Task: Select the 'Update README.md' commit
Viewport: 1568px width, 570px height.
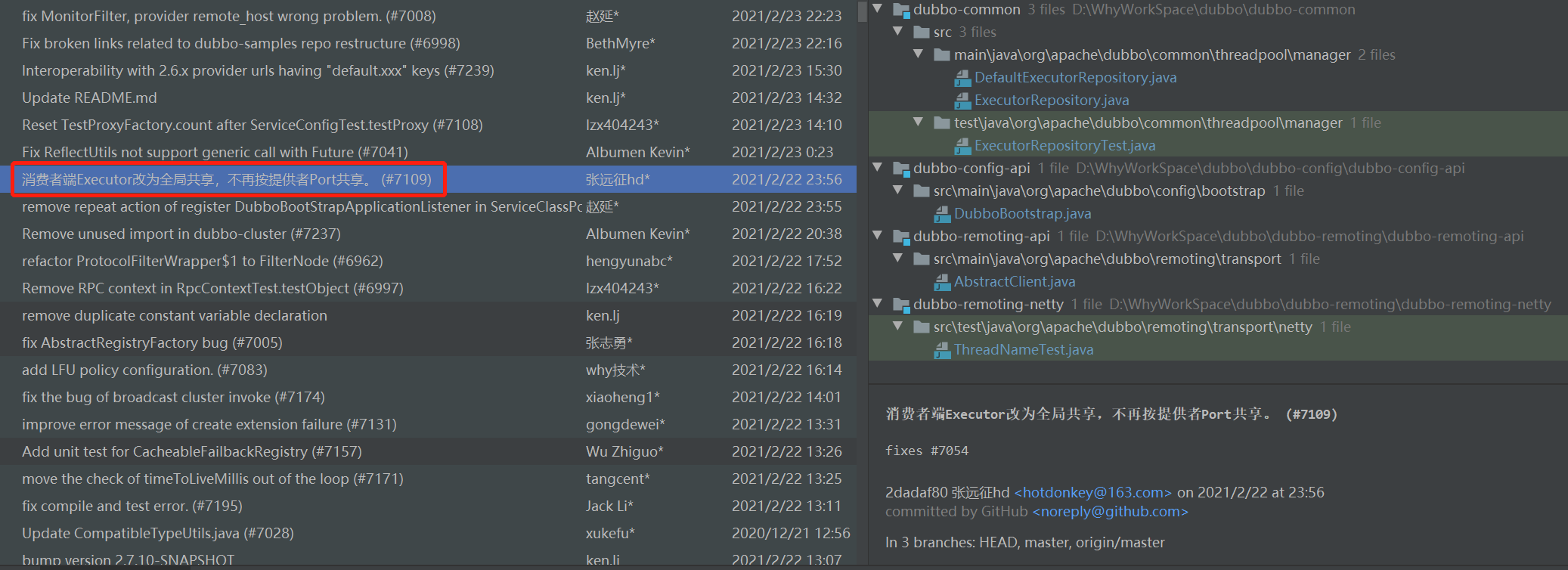Action: [x=428, y=98]
